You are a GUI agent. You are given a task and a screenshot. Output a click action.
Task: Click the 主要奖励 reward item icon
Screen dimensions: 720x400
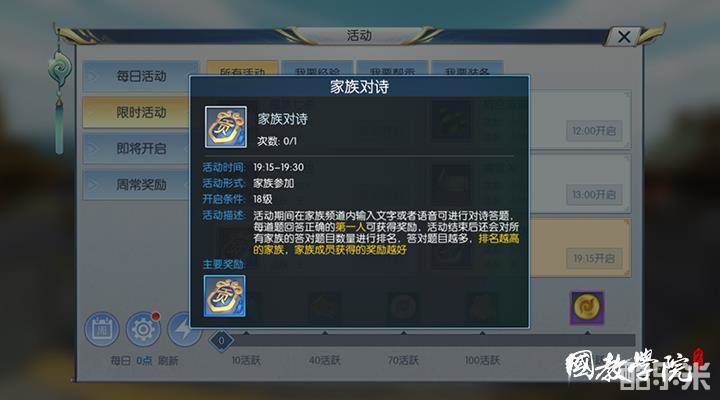225,296
